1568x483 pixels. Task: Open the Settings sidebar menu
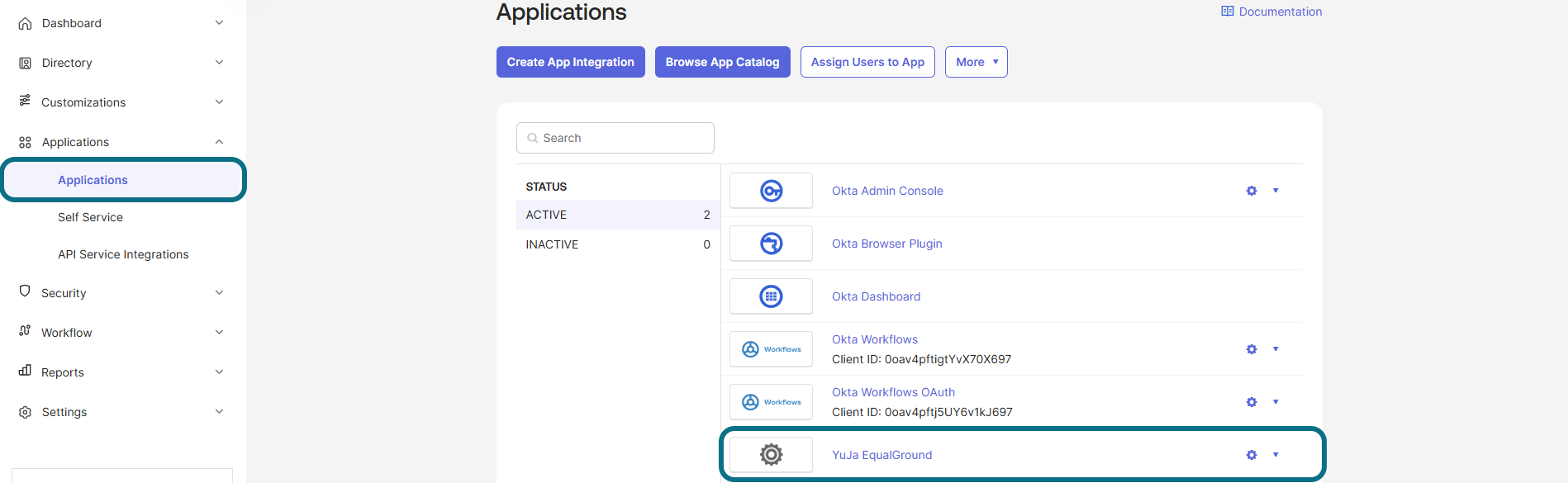point(122,412)
